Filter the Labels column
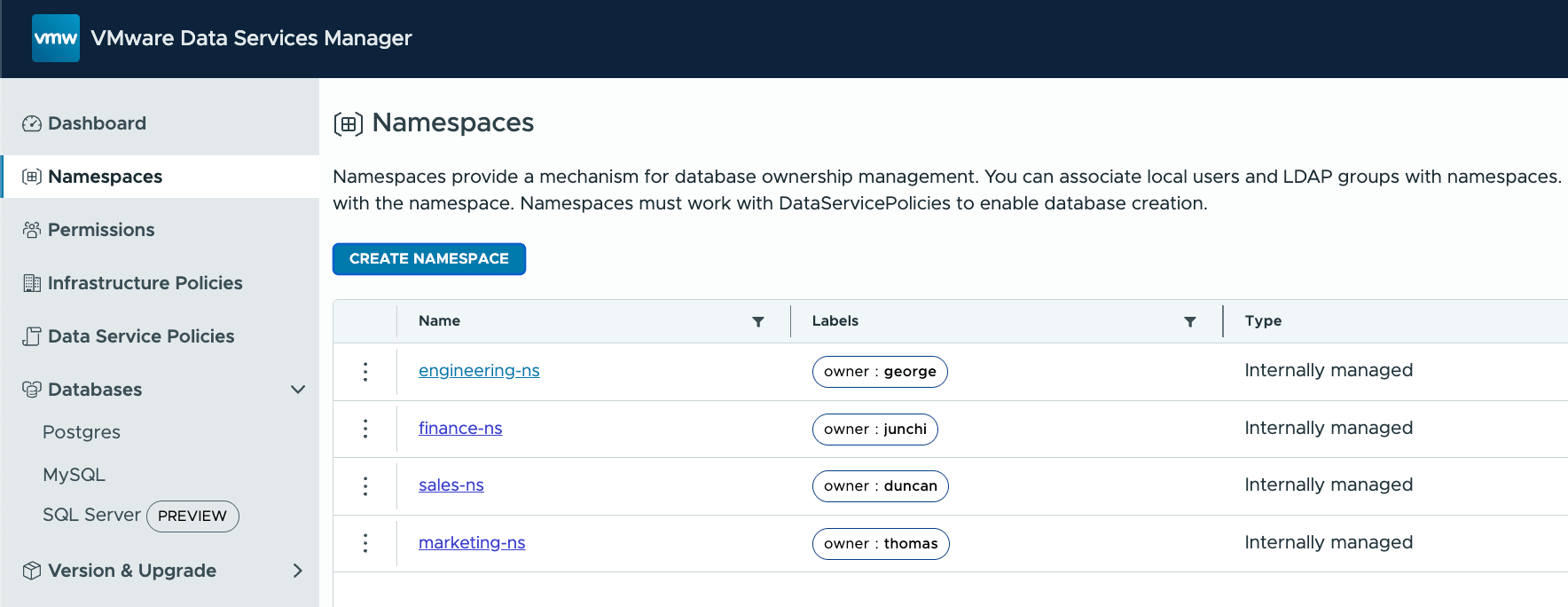The image size is (1568, 607). pyautogui.click(x=1190, y=321)
